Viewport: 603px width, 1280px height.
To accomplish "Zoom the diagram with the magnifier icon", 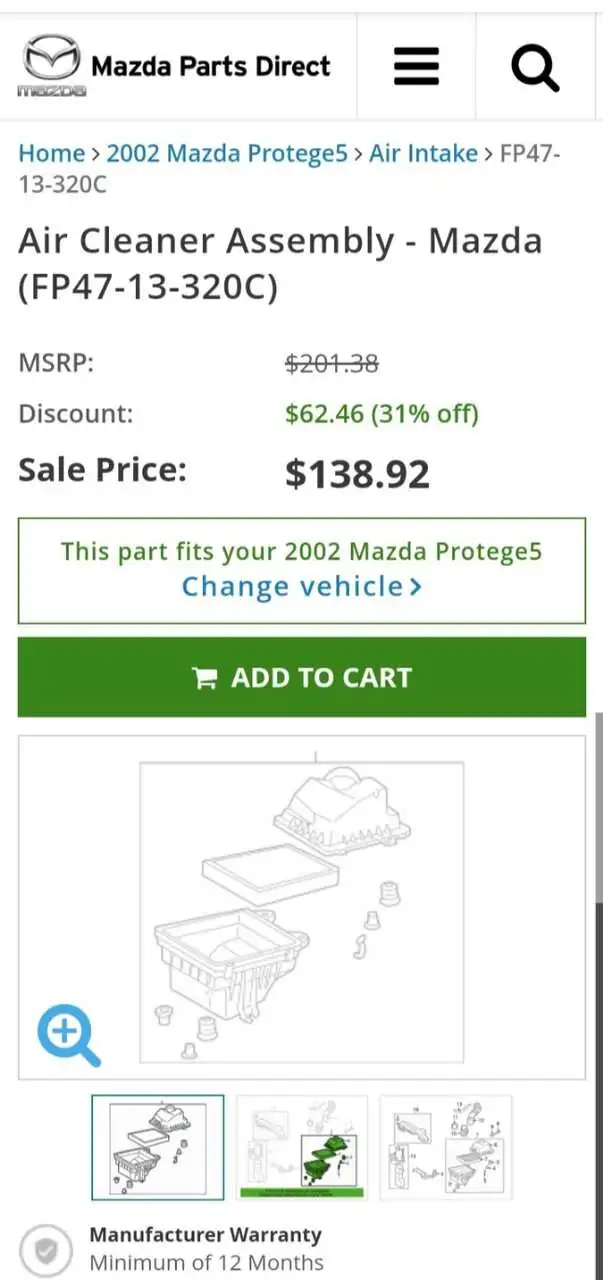I will tap(68, 1034).
